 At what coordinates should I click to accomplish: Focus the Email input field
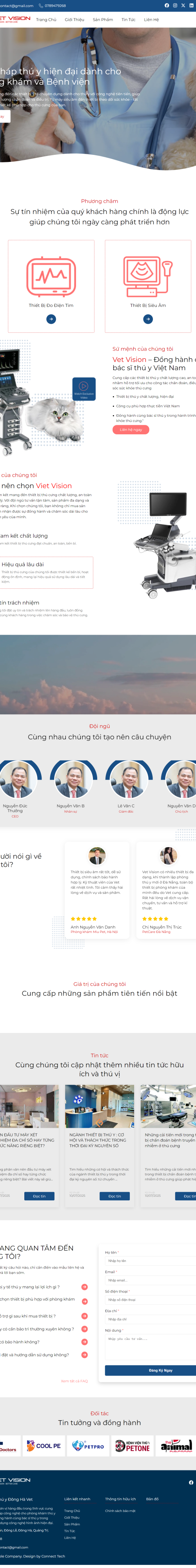151,1280
